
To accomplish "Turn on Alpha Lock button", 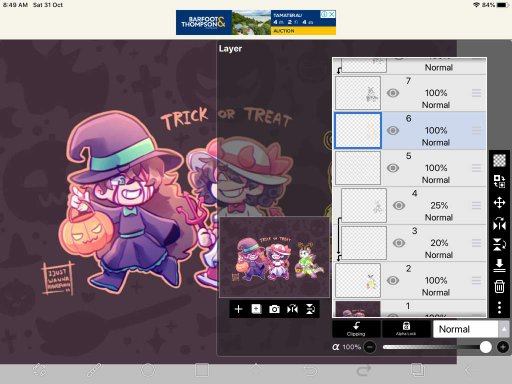I will click(406, 329).
